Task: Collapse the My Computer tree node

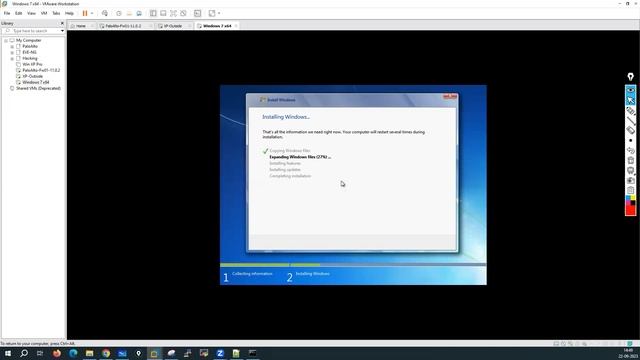Action: pyautogui.click(x=6, y=40)
